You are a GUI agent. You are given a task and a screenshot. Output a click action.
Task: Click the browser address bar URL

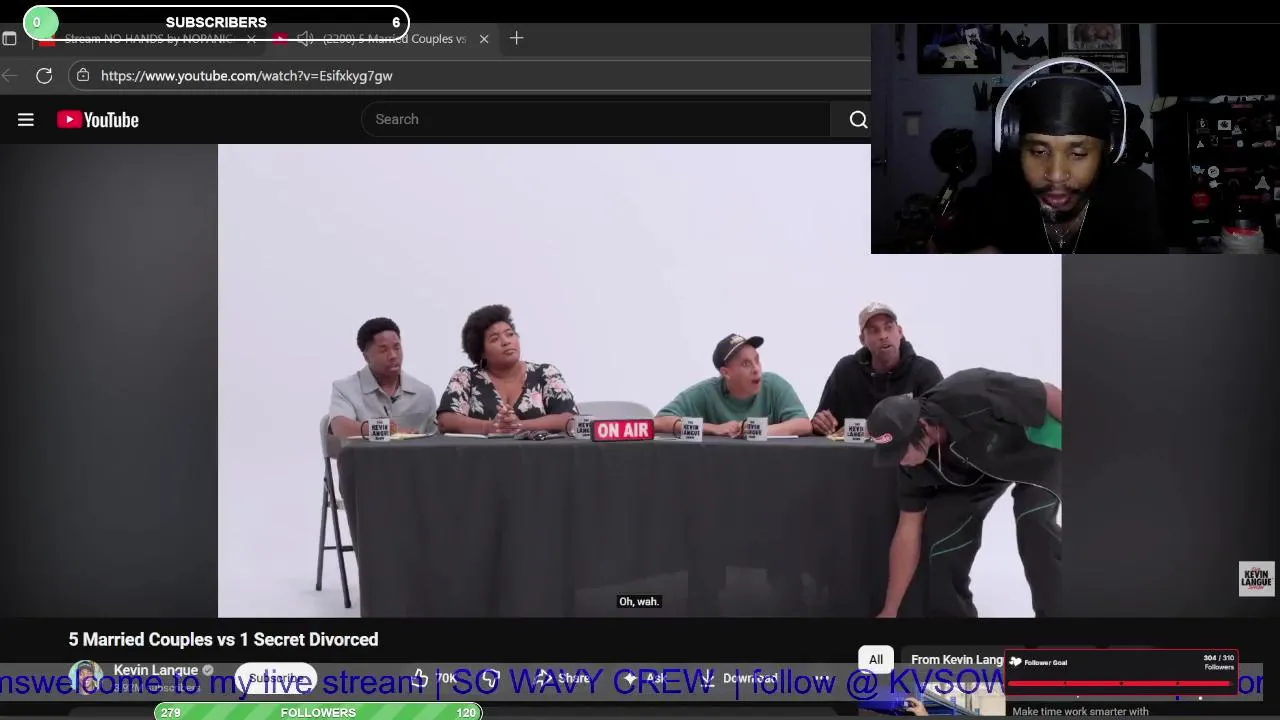tap(246, 76)
